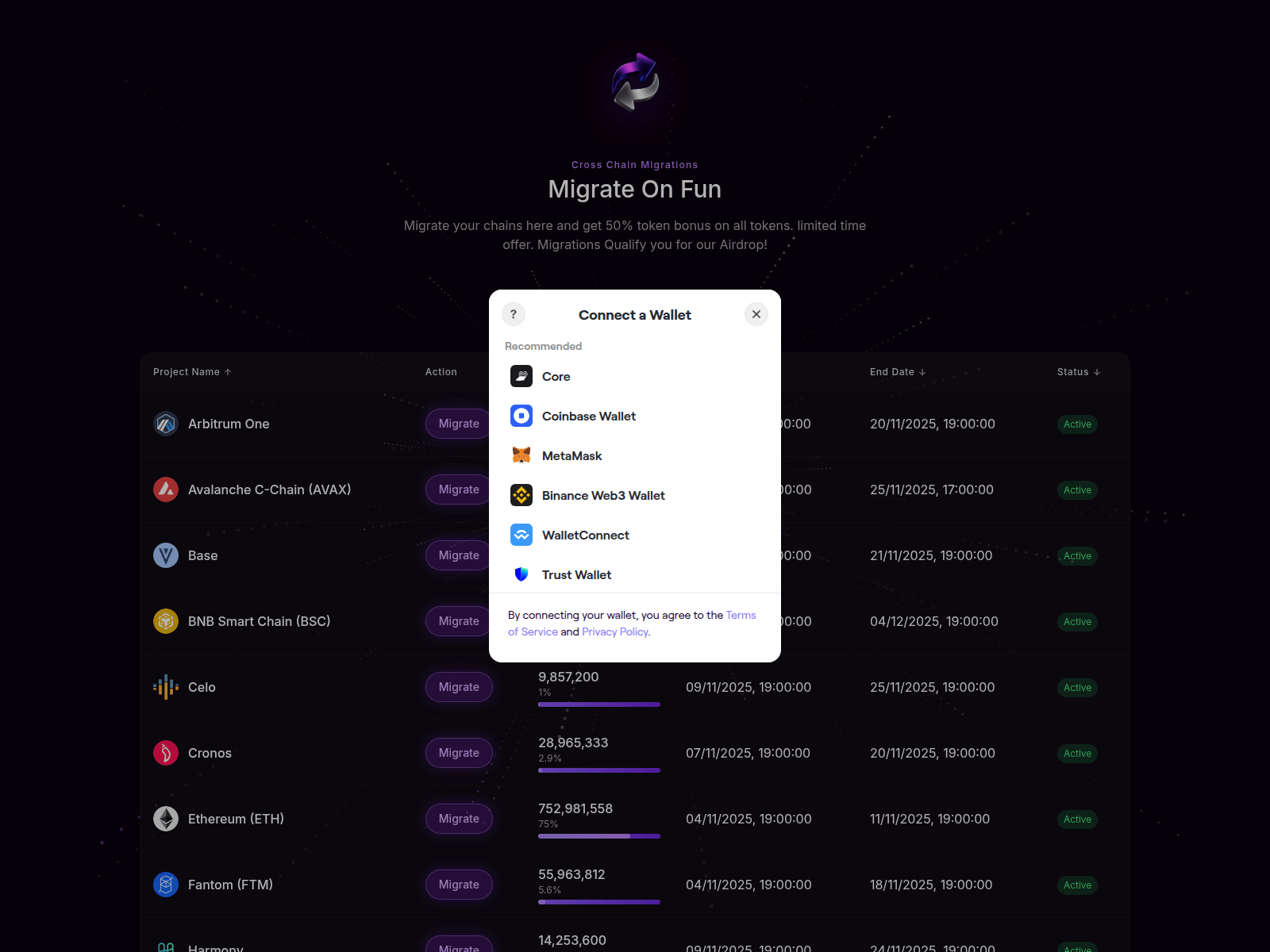Click the Celo chain logo

coord(166,687)
